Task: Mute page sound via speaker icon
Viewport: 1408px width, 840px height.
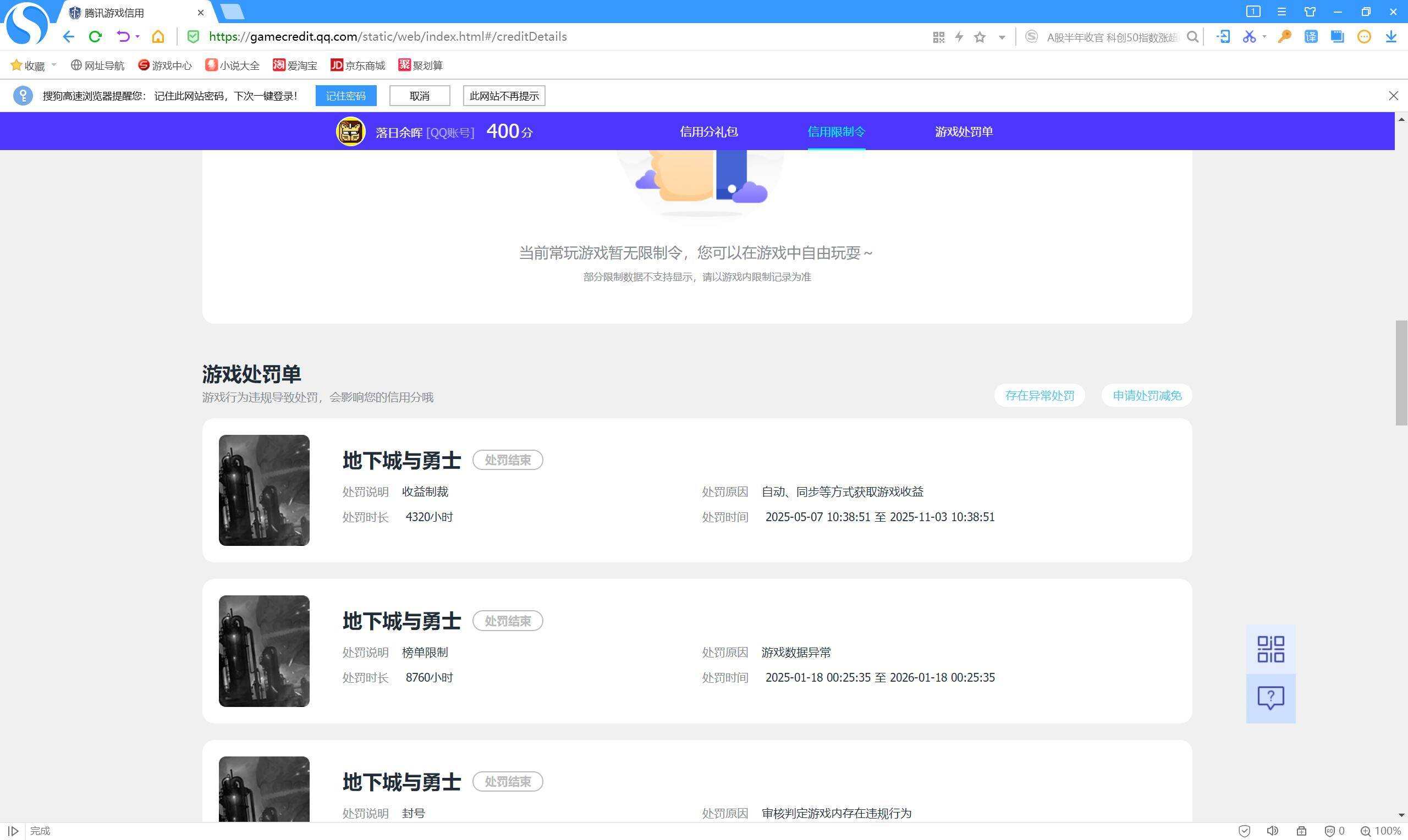Action: point(1272,831)
